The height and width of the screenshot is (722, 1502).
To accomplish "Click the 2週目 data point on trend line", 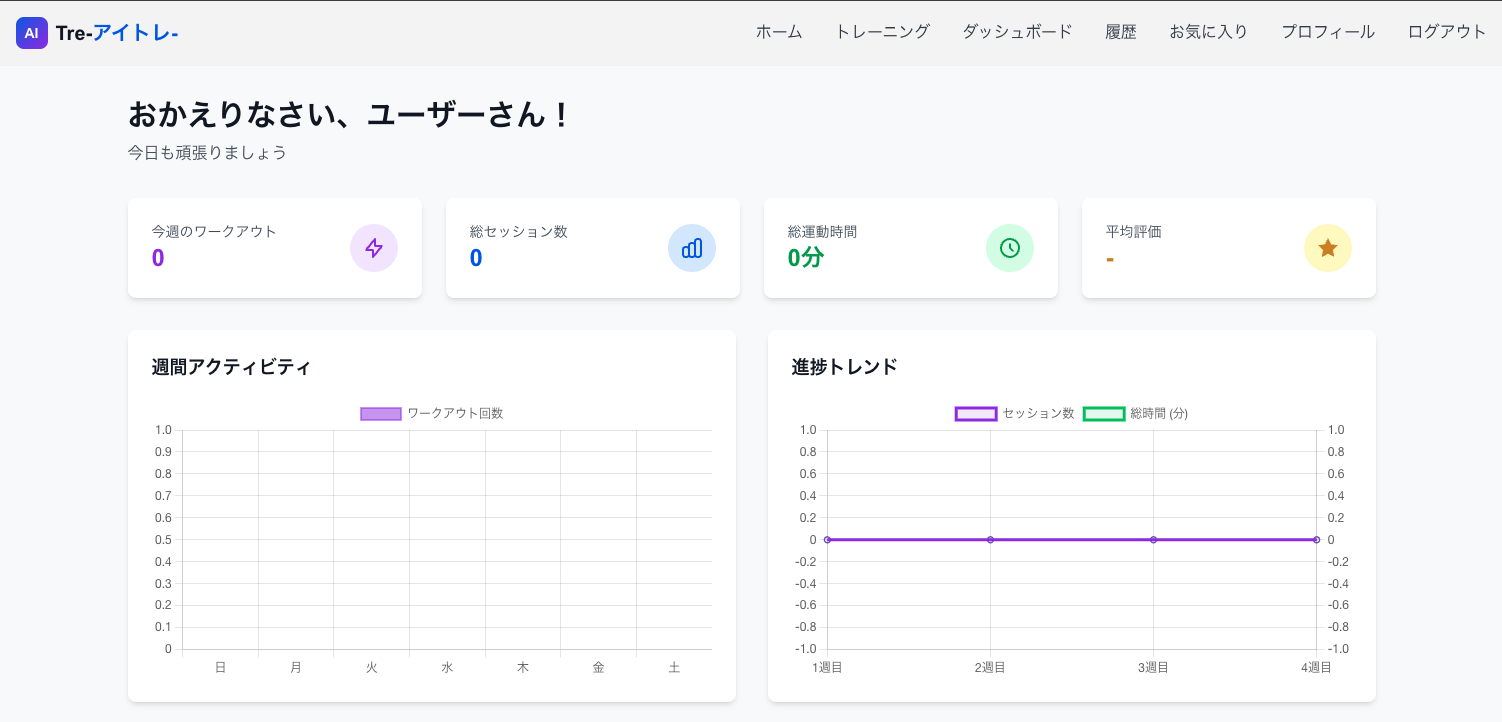I will click(x=990, y=540).
